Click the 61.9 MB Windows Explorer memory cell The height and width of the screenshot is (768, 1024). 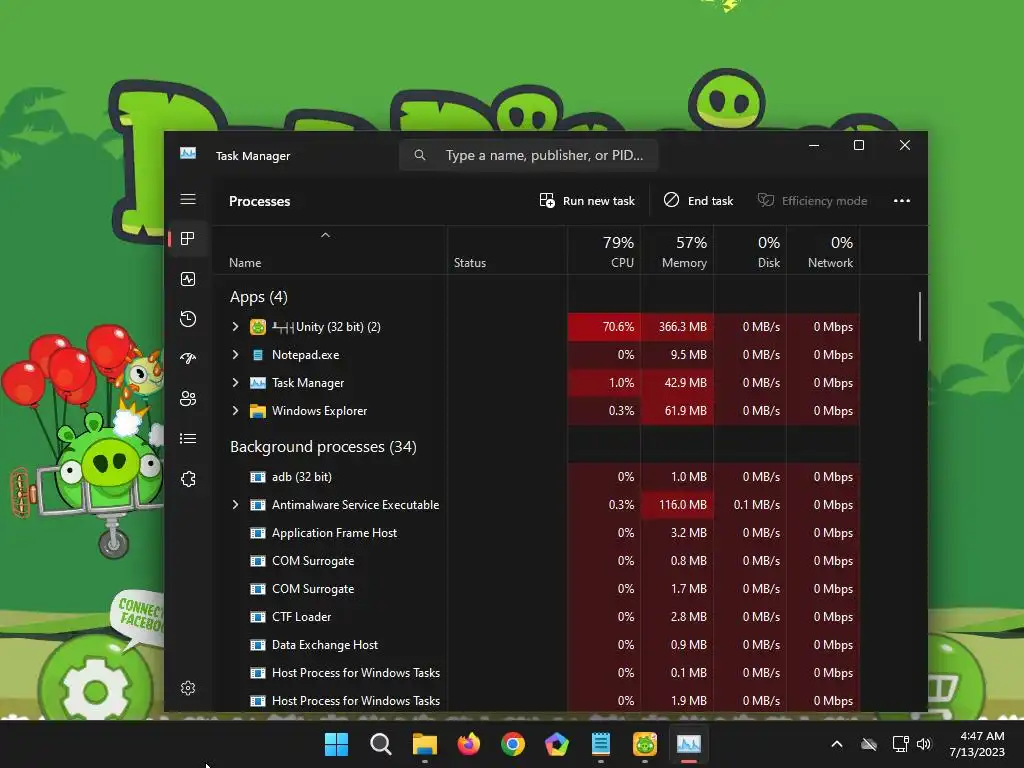(x=677, y=411)
